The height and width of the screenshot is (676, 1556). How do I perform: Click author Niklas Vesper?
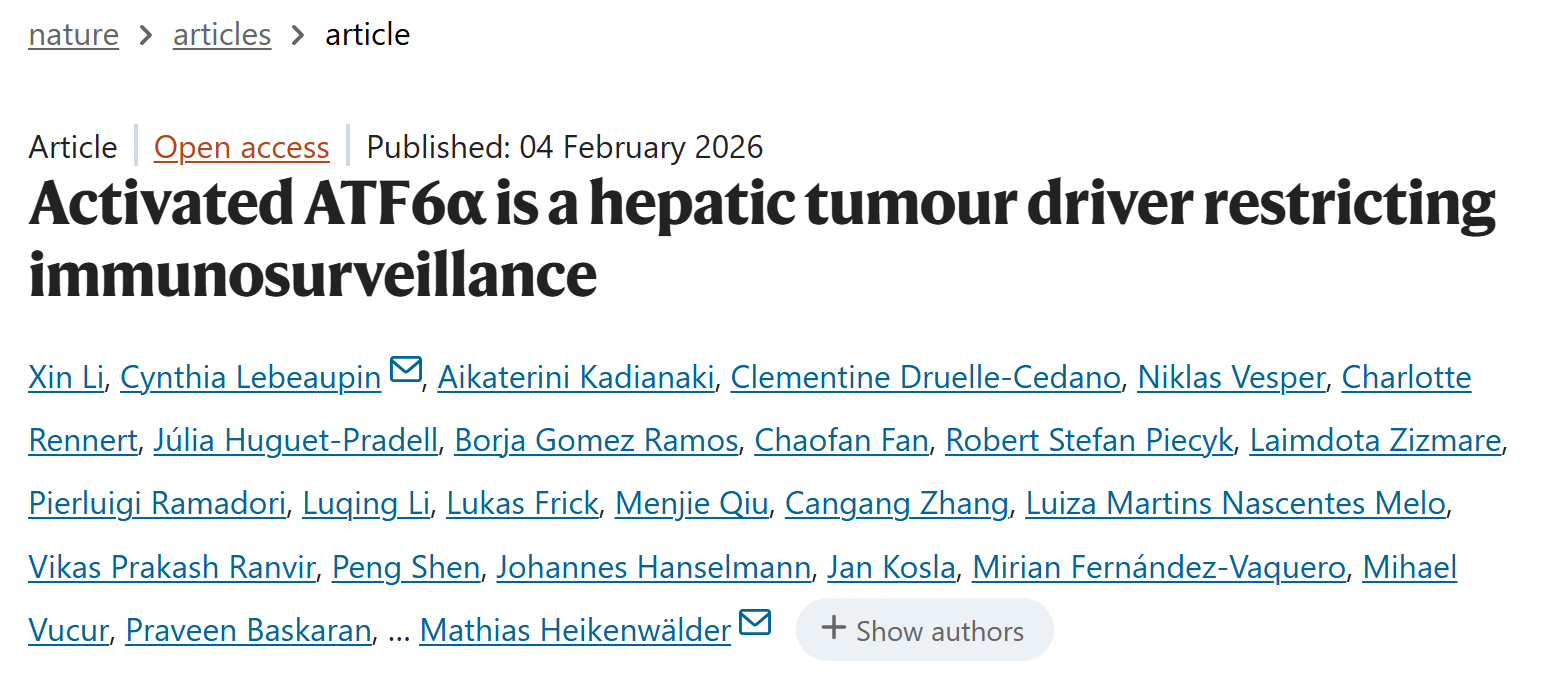[x=1231, y=378]
